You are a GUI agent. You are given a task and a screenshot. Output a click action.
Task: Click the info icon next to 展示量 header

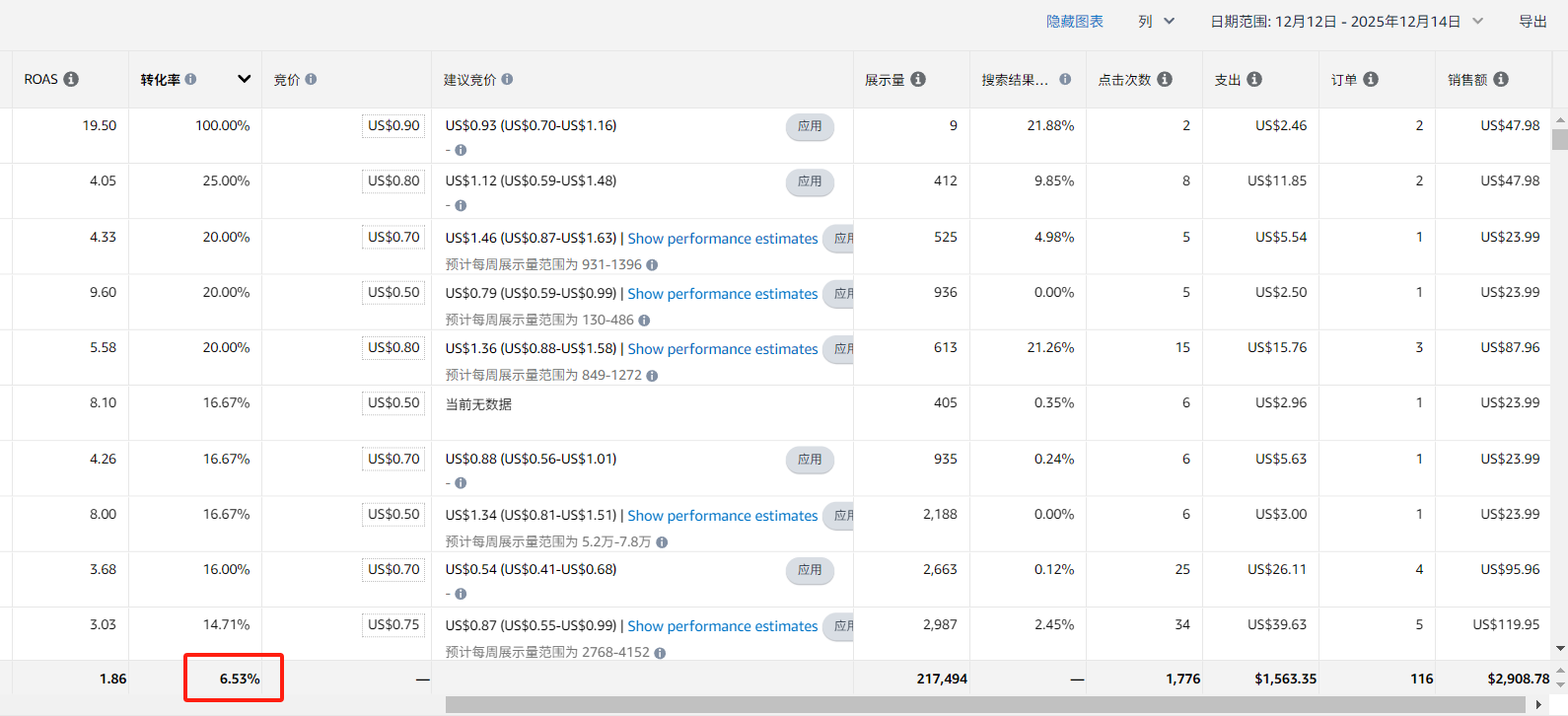pos(918,79)
